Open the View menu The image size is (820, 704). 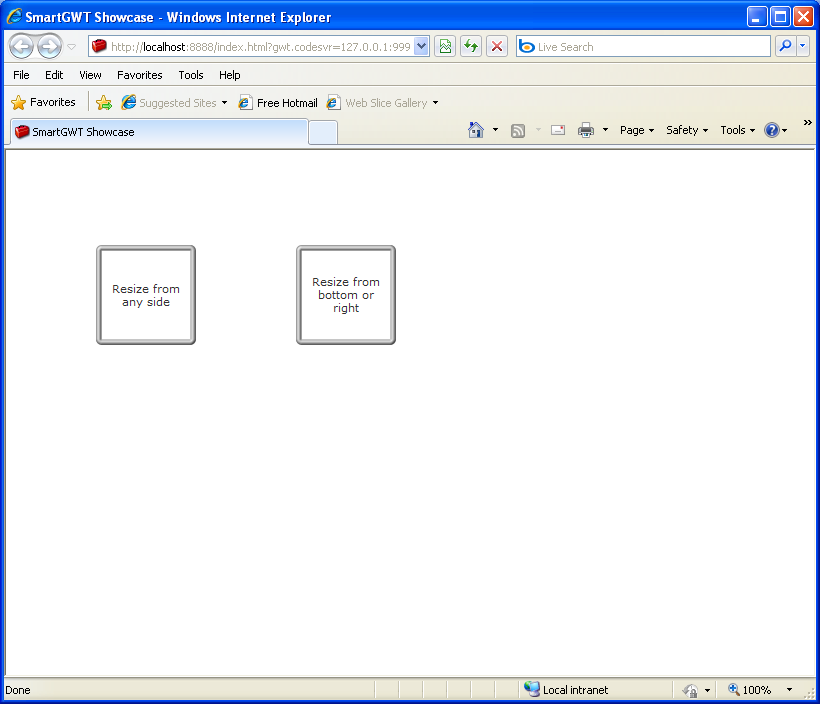[90, 75]
